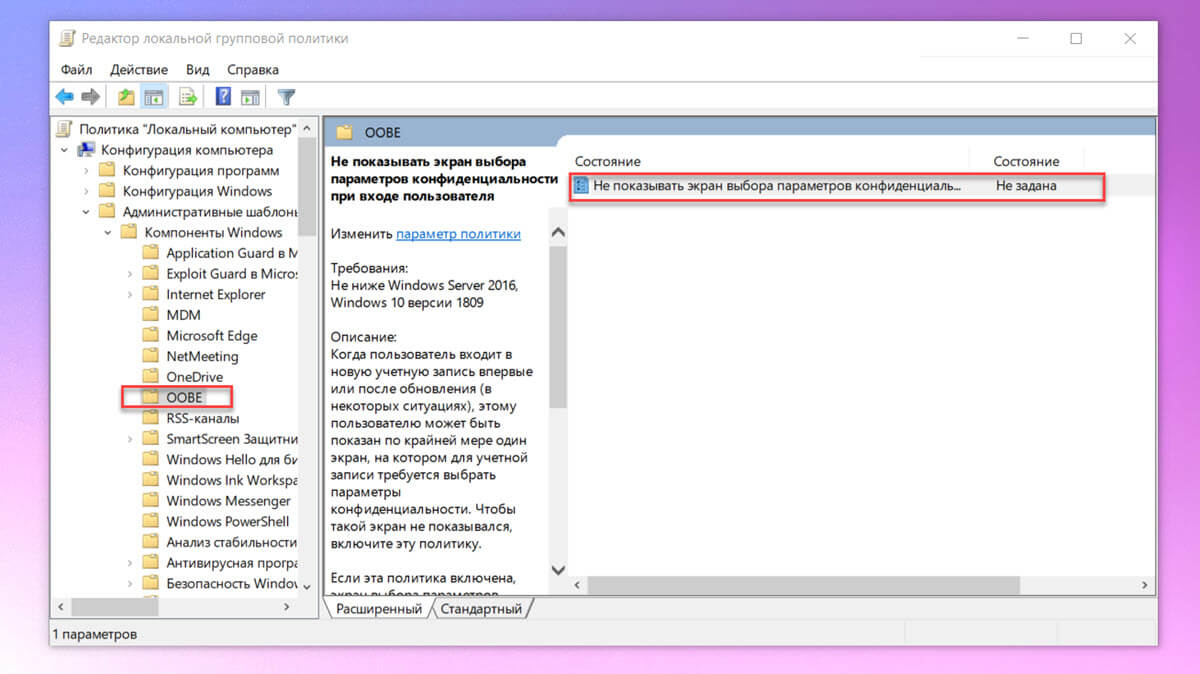
Task: Go up one level via folder-arrow icon
Action: (x=126, y=97)
